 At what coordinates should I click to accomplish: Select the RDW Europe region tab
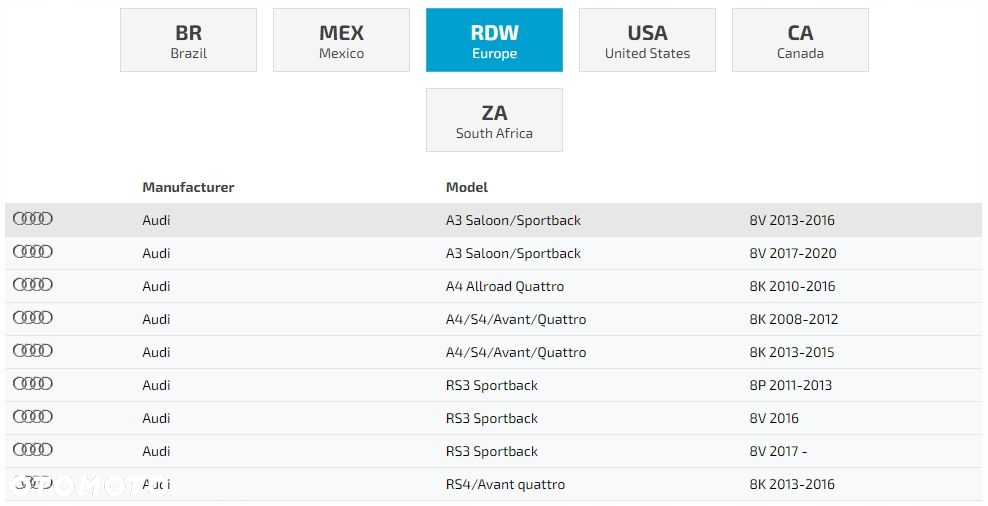click(495, 40)
